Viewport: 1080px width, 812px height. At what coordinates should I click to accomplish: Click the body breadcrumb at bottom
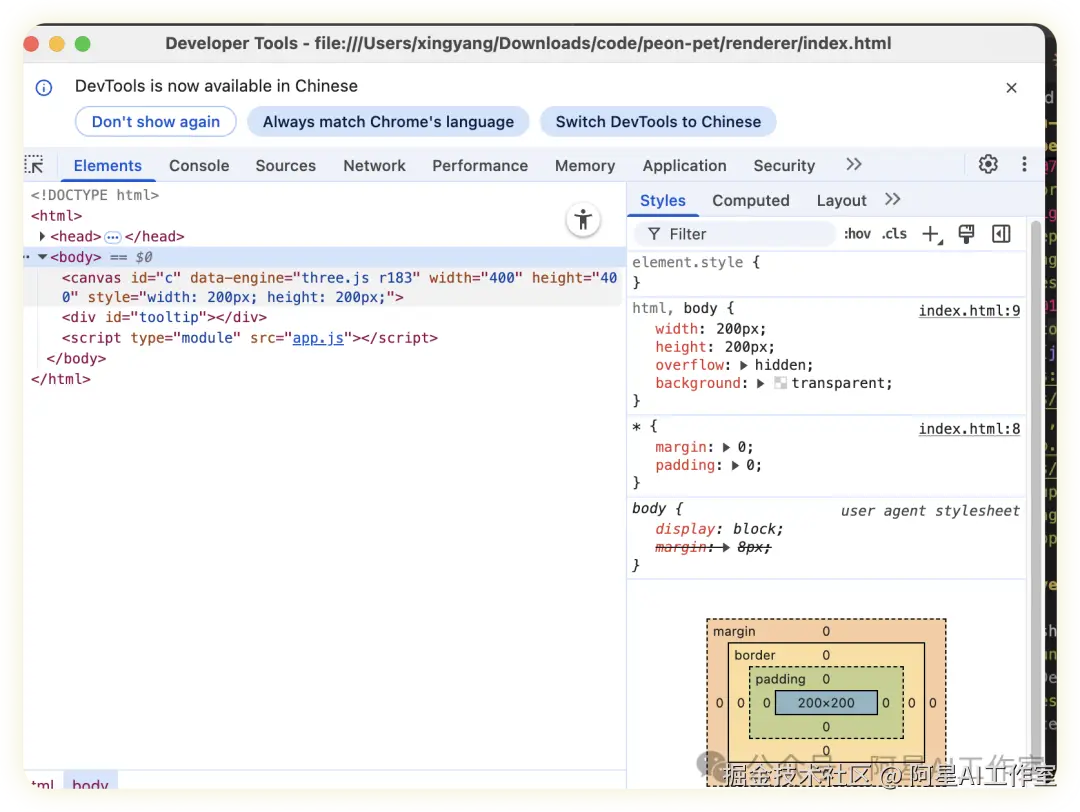[x=90, y=782]
